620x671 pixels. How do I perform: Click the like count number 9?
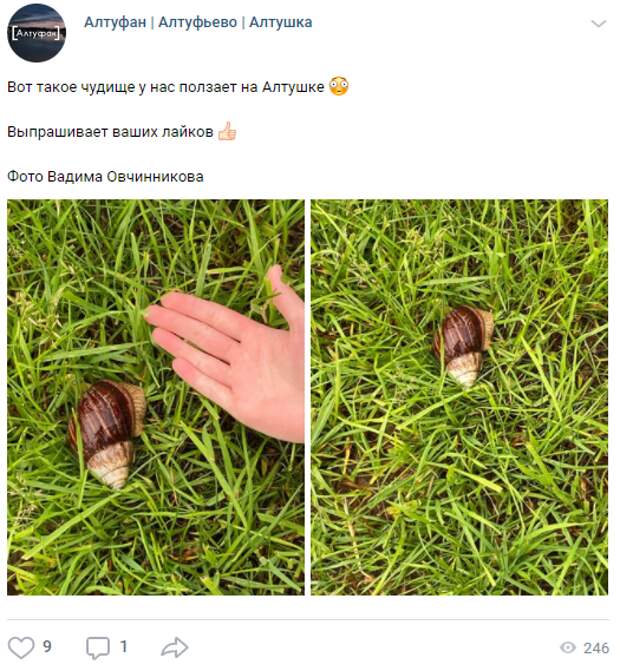47,646
